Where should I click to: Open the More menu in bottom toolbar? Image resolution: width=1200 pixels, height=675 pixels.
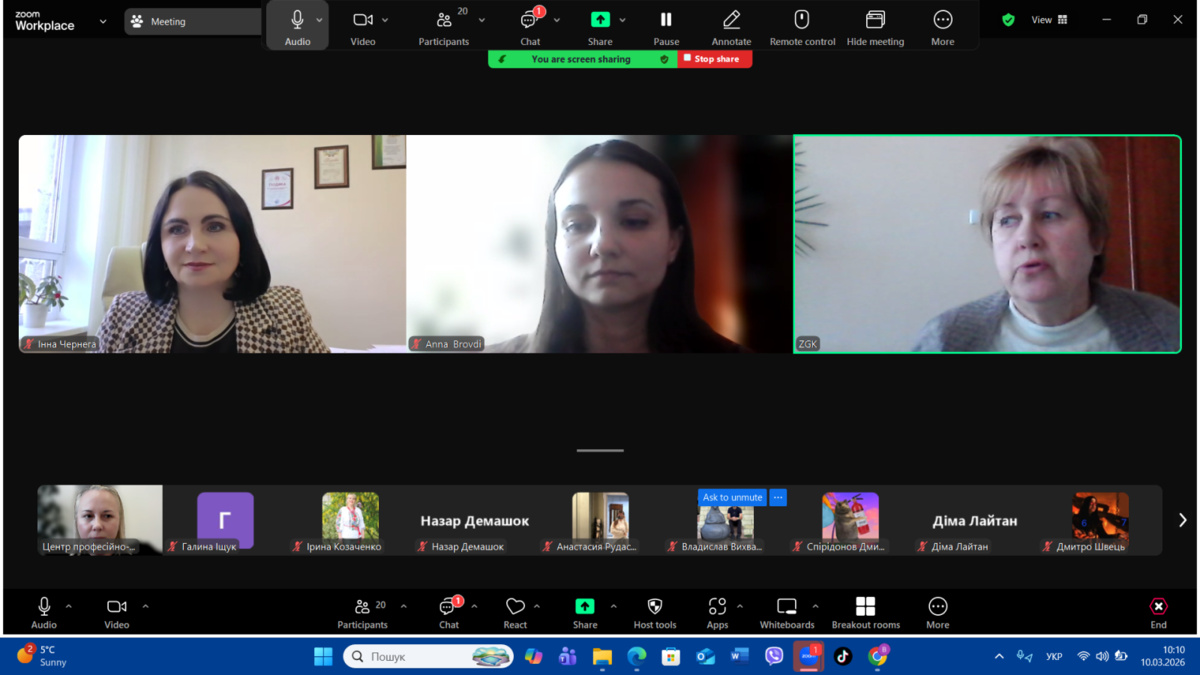pyautogui.click(x=937, y=607)
